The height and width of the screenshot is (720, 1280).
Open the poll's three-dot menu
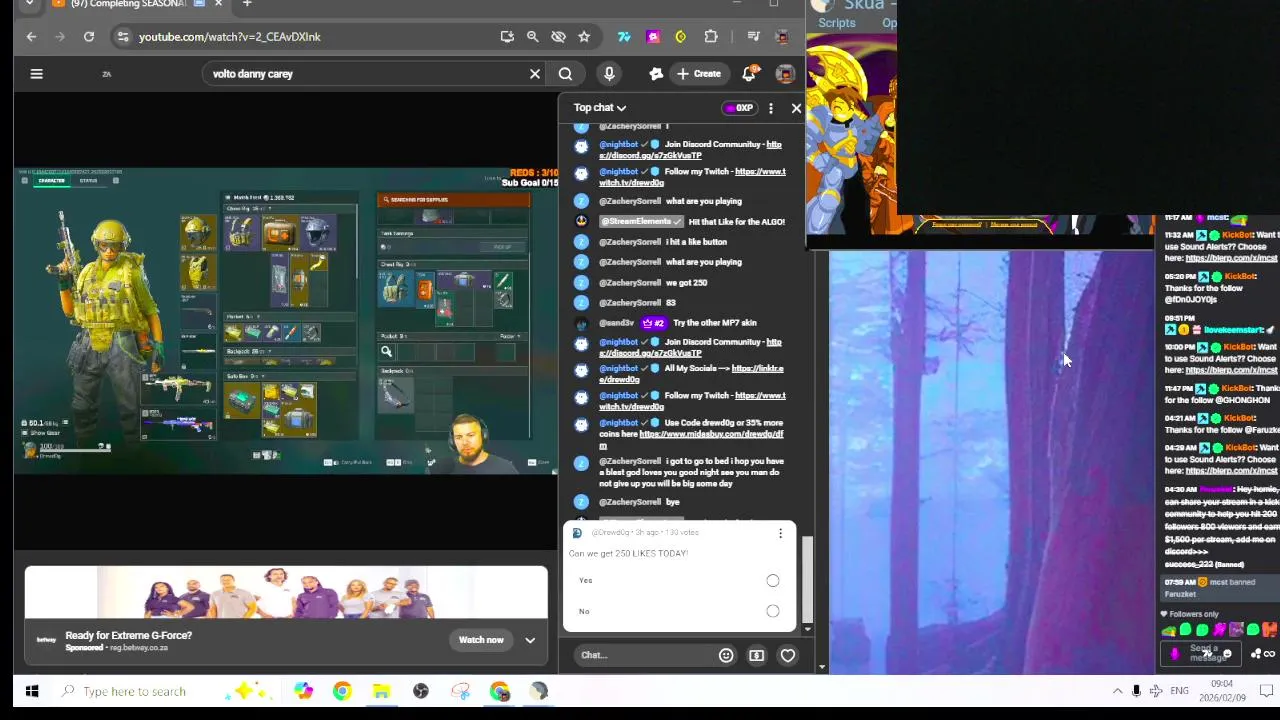point(780,534)
